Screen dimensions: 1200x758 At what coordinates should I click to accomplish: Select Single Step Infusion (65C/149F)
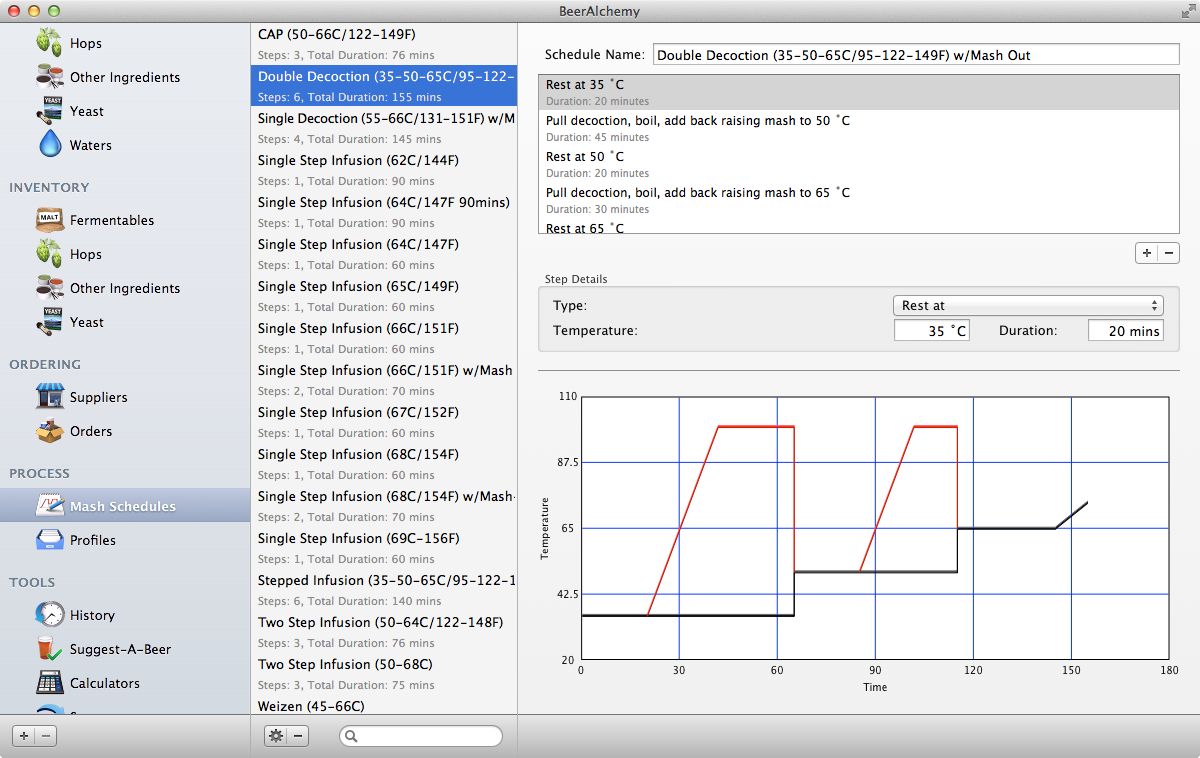(x=384, y=296)
